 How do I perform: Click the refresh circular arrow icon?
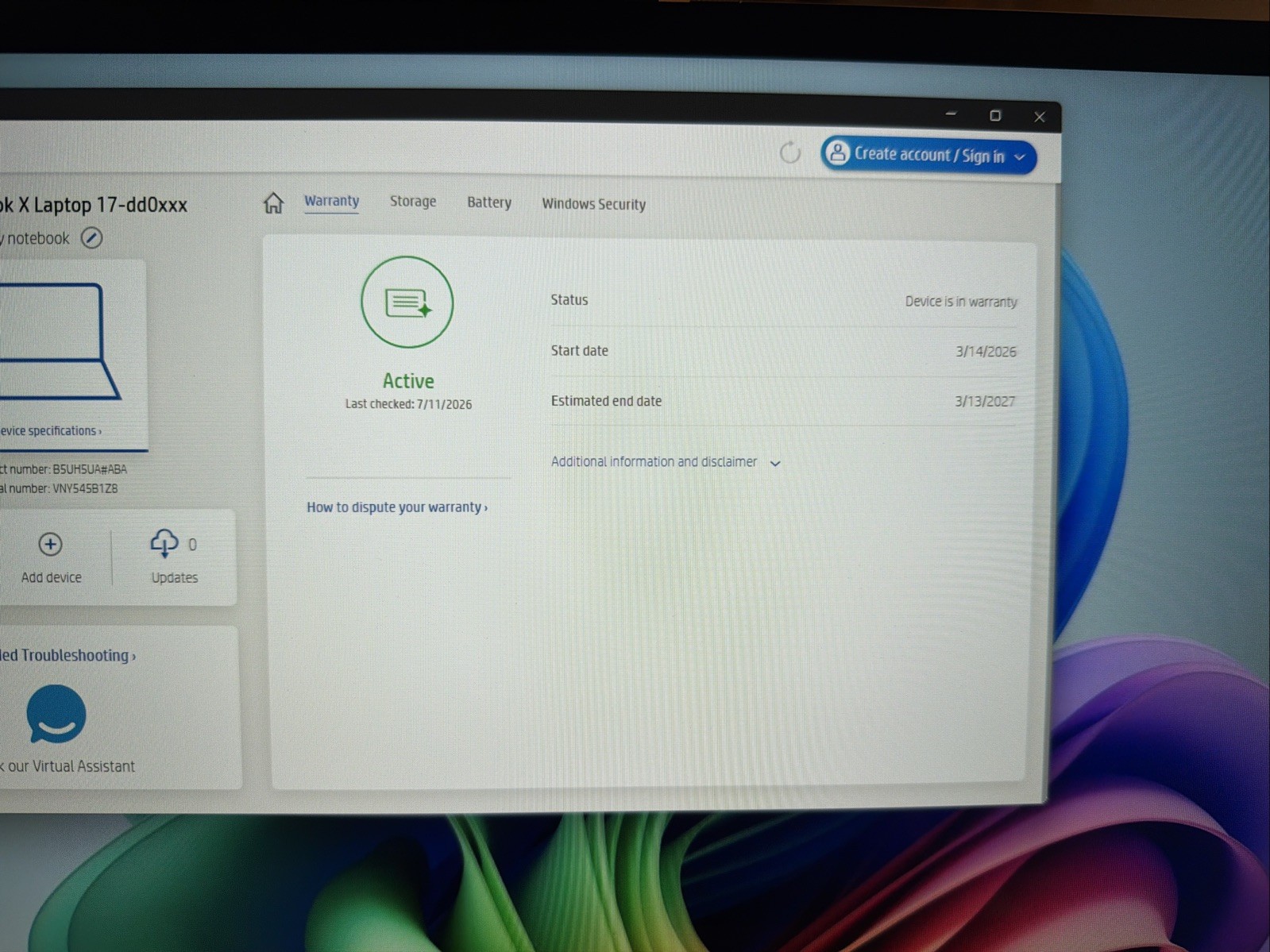789,152
